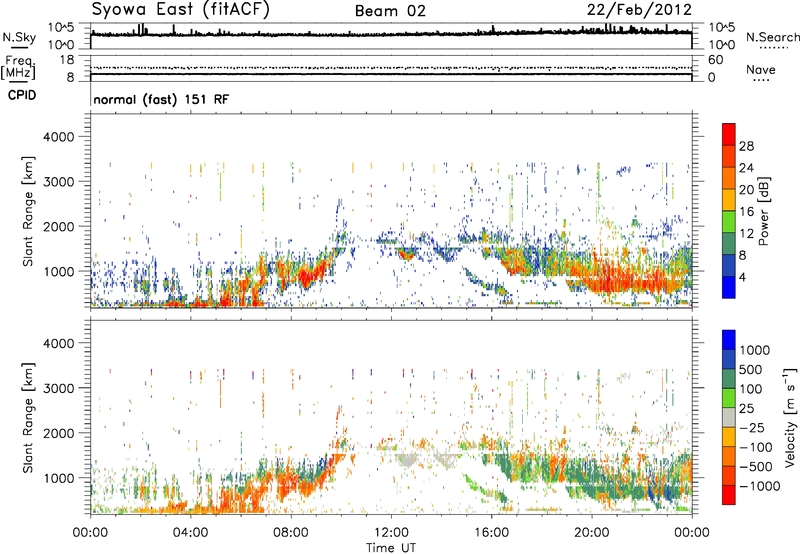Click the '2000' tick on the velocity panel range axis
800x554 pixels.
click(x=58, y=433)
